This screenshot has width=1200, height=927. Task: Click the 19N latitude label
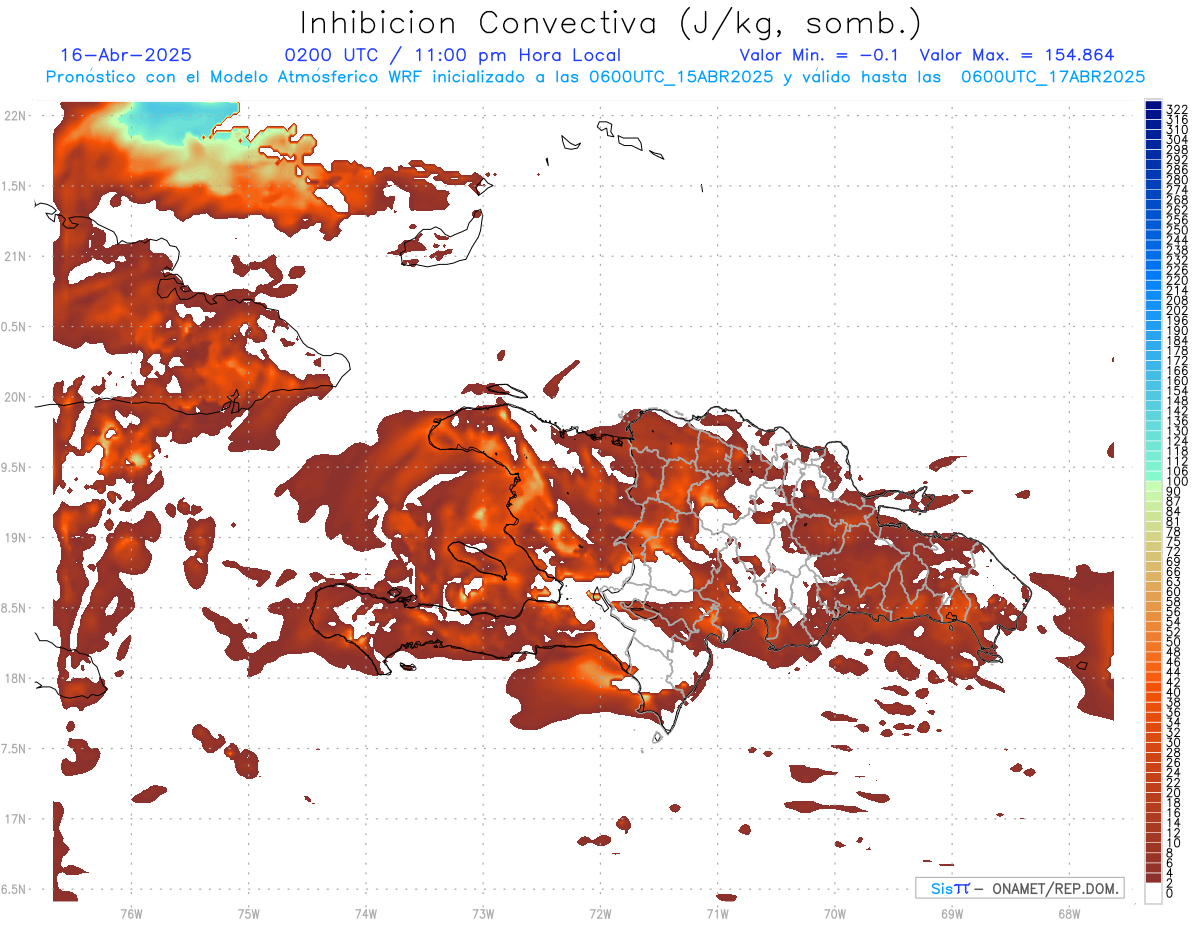16,538
